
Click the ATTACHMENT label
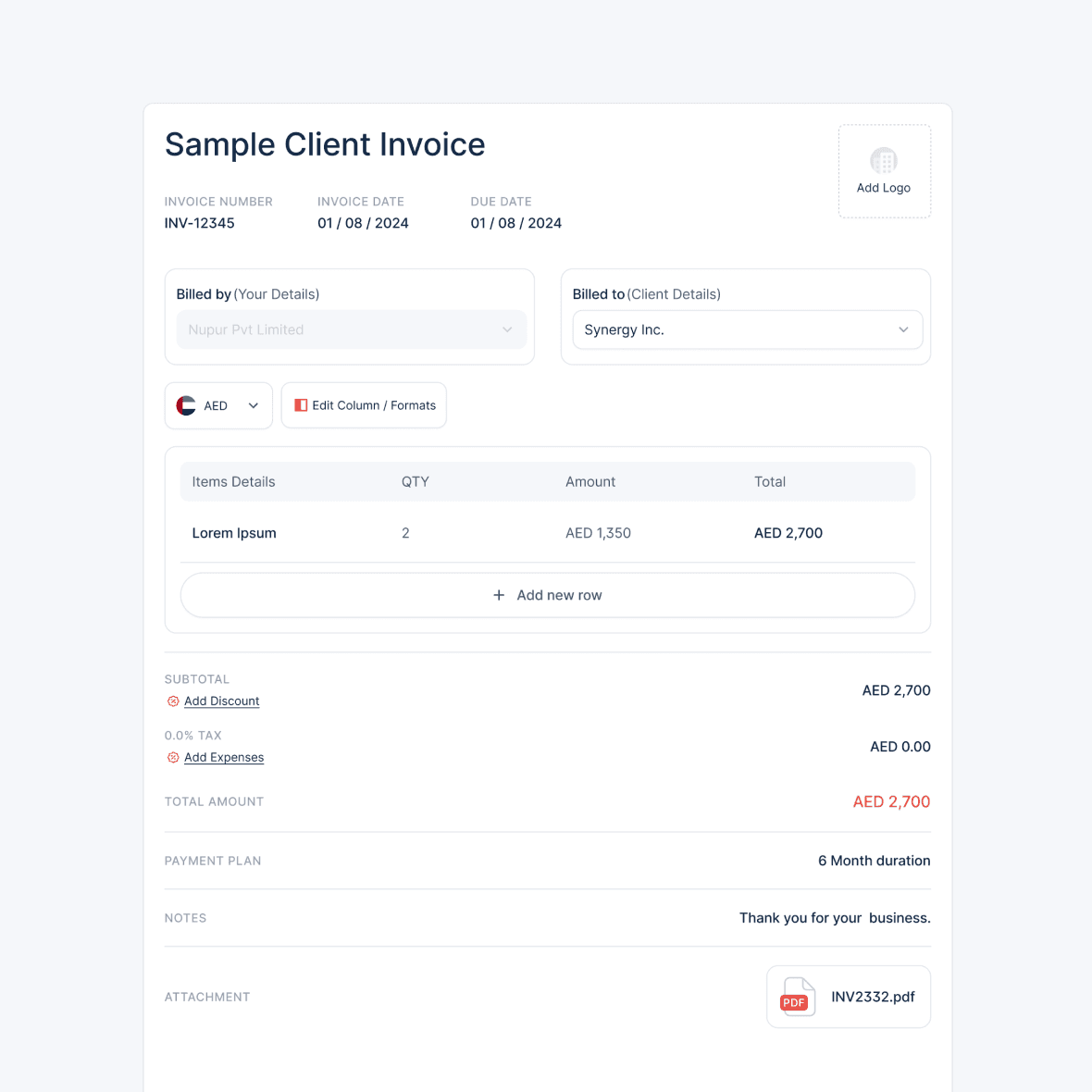coord(207,998)
